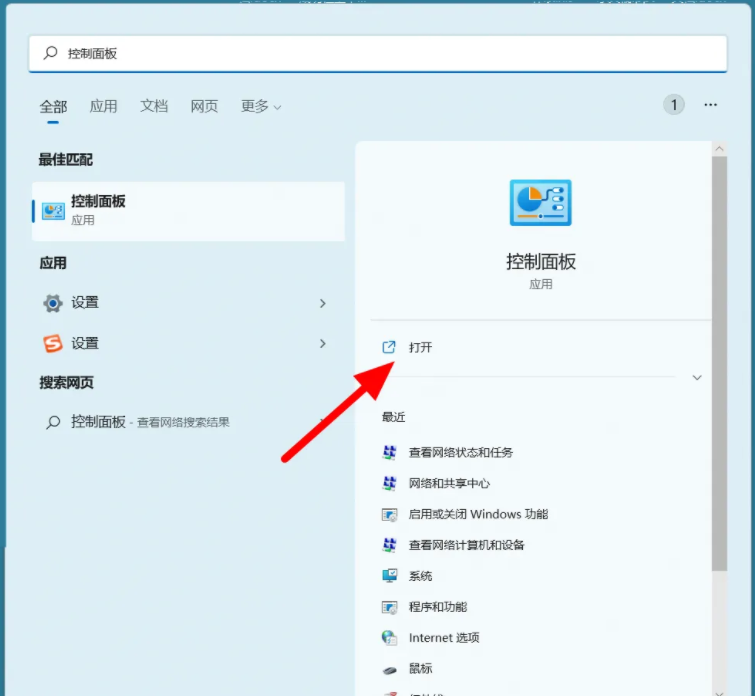Switch to the 应用 filter tab

pyautogui.click(x=104, y=106)
